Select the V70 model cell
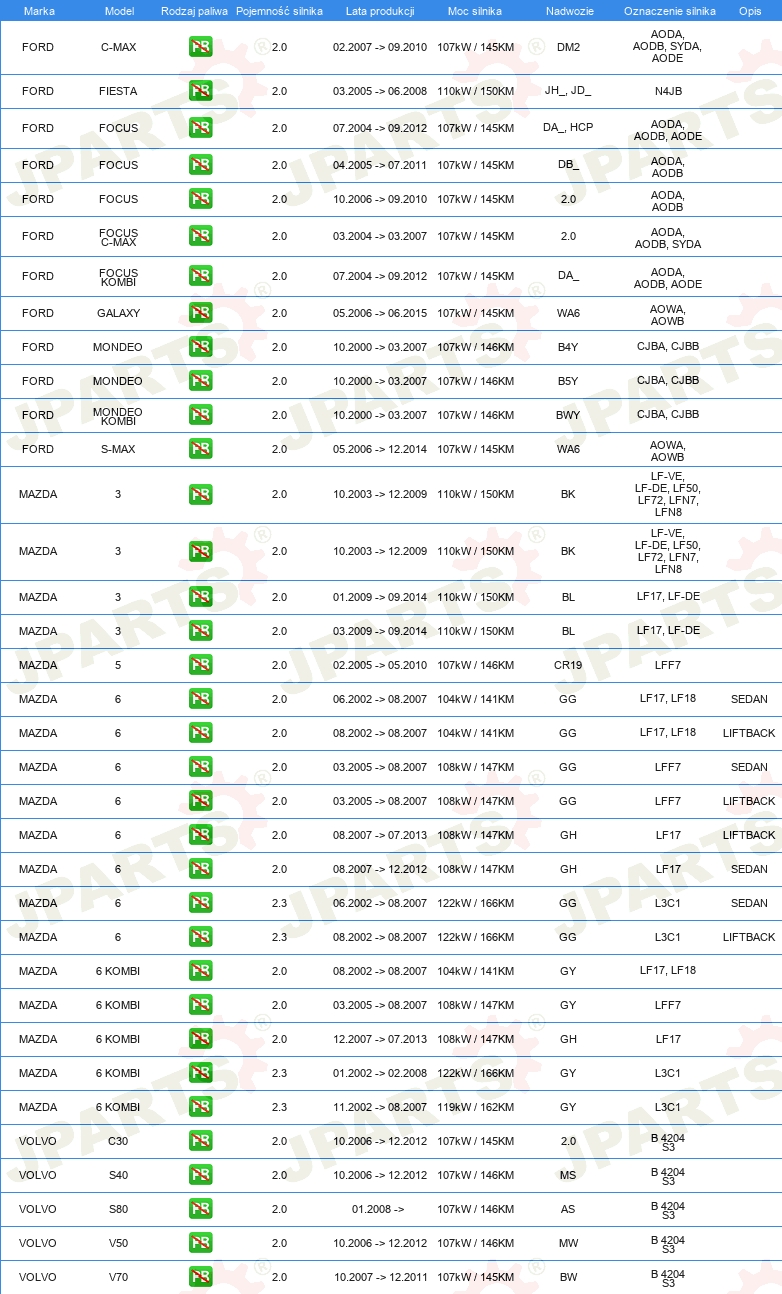Image resolution: width=782 pixels, height=1294 pixels. [x=118, y=1277]
